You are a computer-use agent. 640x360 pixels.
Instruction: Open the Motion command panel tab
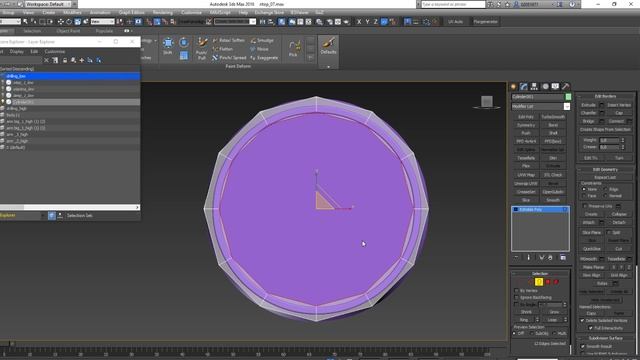pyautogui.click(x=545, y=87)
